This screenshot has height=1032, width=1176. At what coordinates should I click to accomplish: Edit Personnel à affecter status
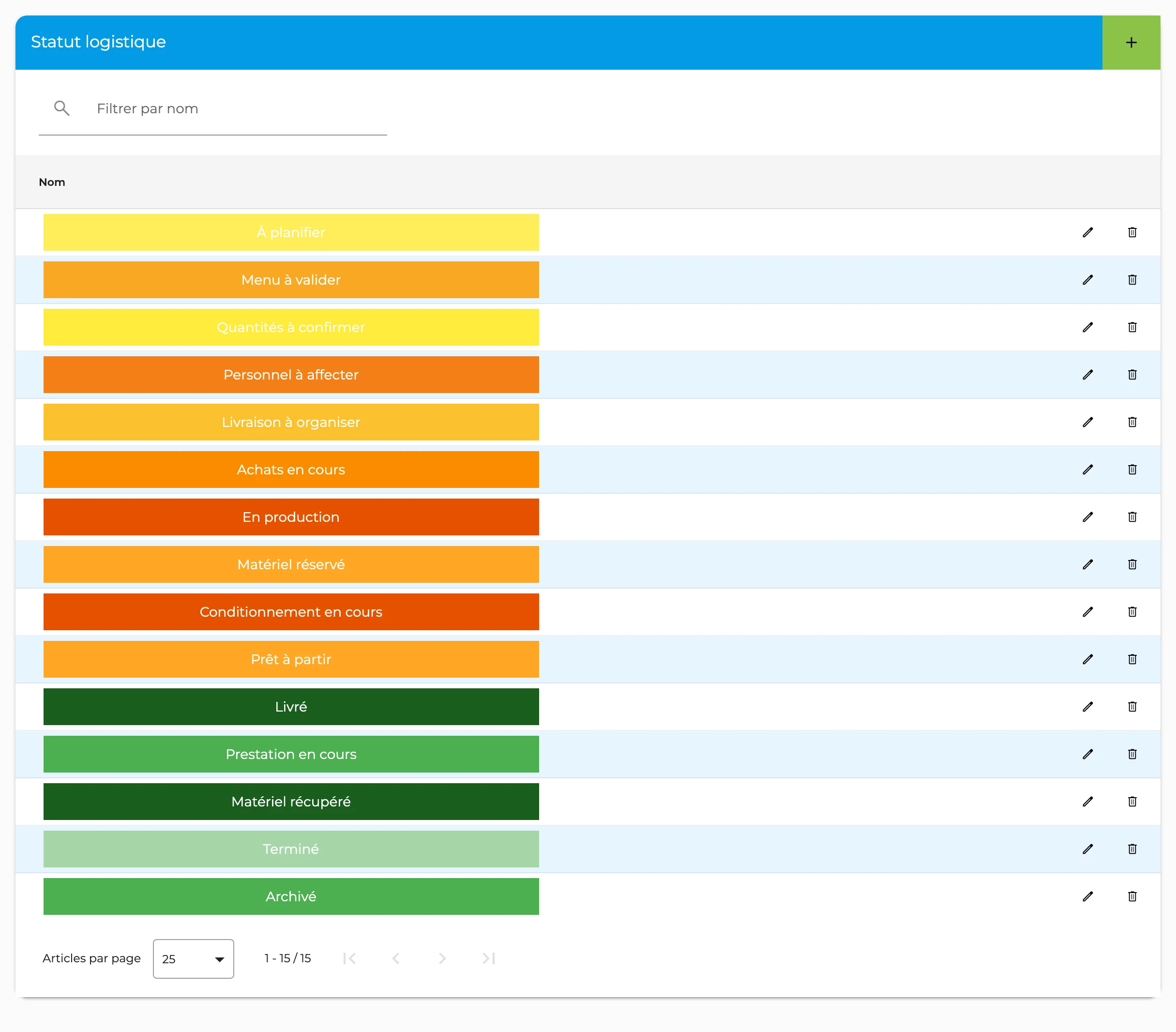tap(1087, 375)
